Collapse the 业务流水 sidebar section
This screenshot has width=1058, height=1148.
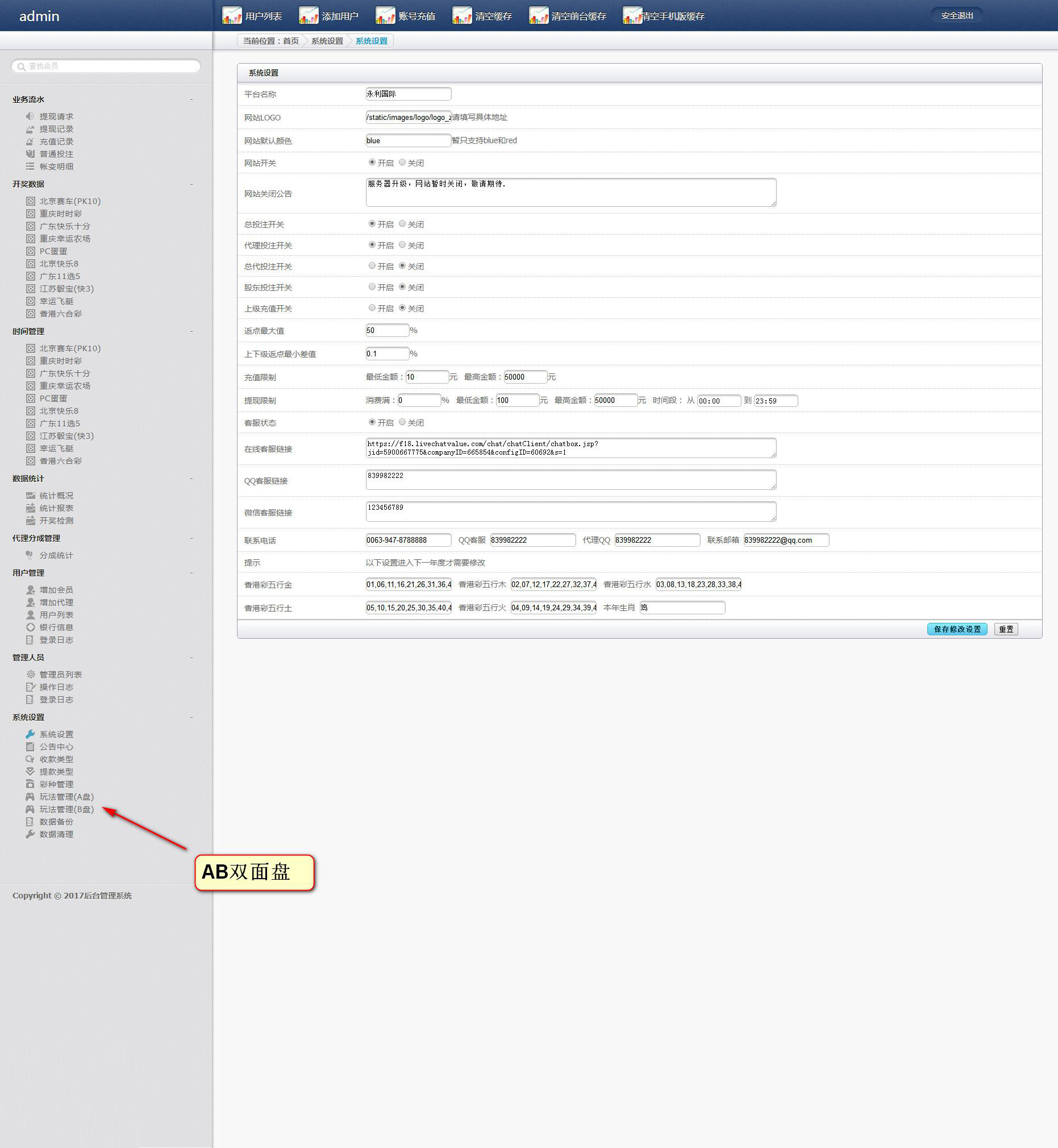pos(191,99)
